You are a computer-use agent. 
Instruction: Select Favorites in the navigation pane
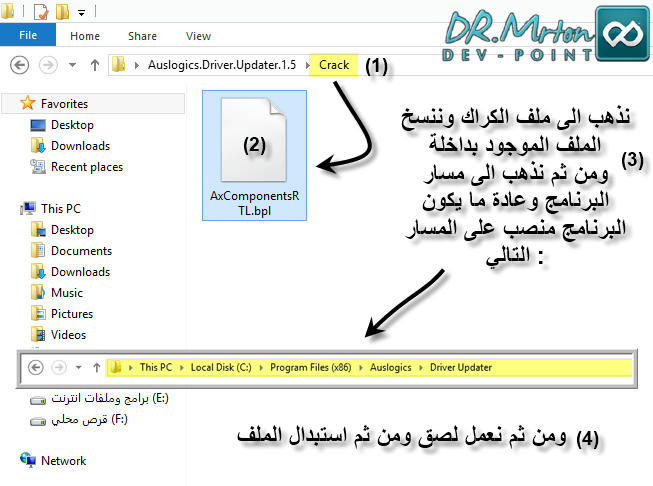tap(65, 103)
